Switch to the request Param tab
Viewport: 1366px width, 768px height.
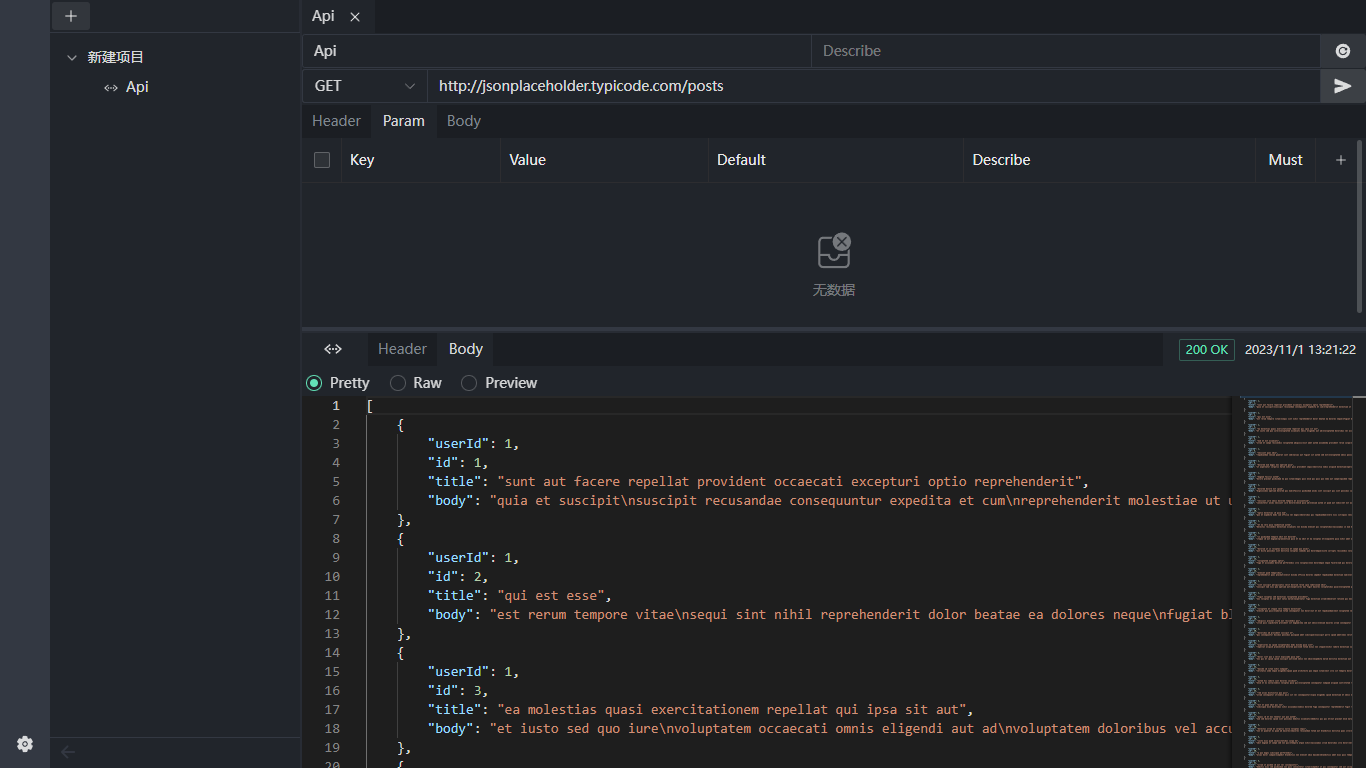404,121
